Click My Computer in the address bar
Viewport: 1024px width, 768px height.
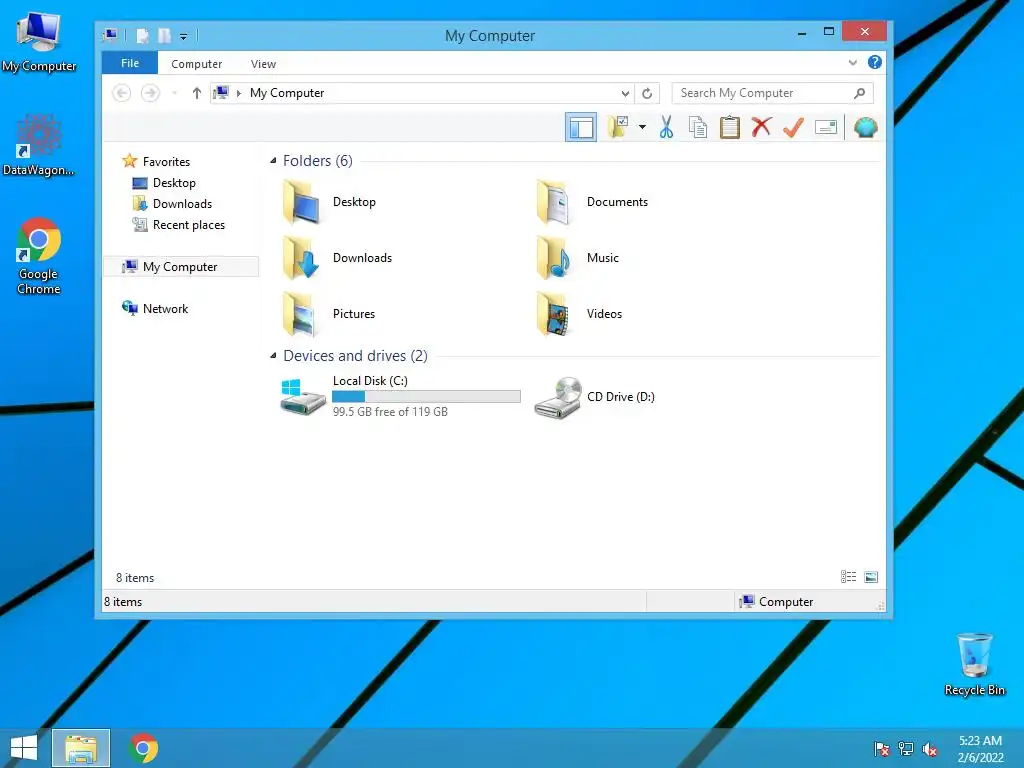tap(287, 93)
